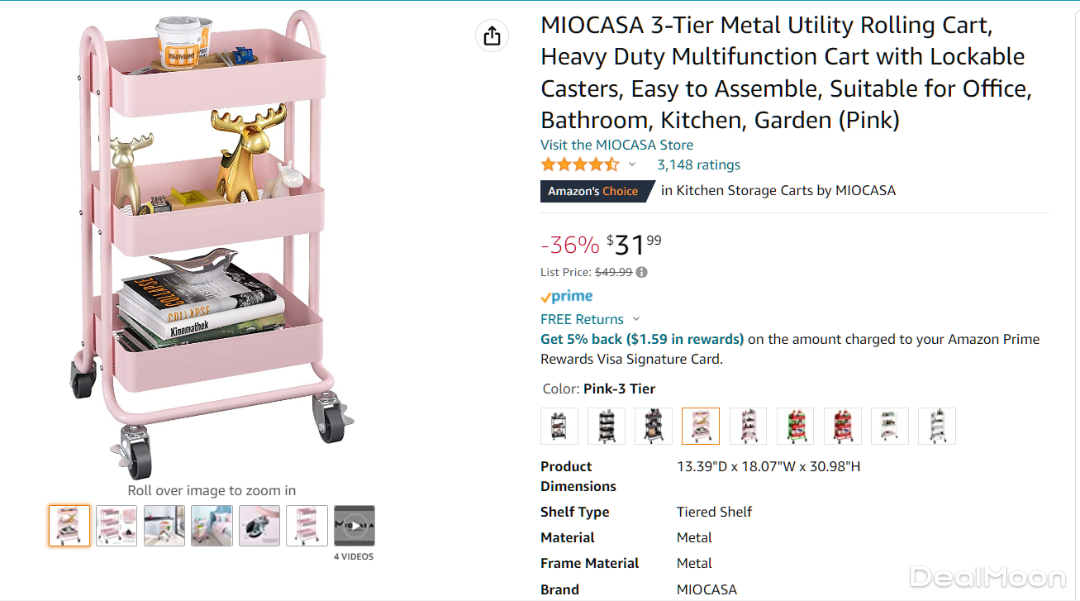Image resolution: width=1080 pixels, height=601 pixels.
Task: Click the star rating icons
Action: tap(580, 165)
